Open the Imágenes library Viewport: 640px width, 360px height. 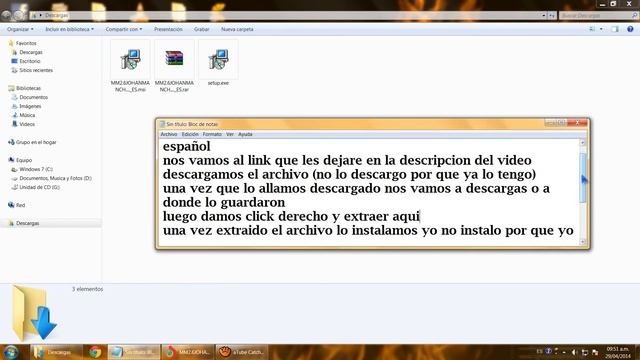click(x=30, y=106)
